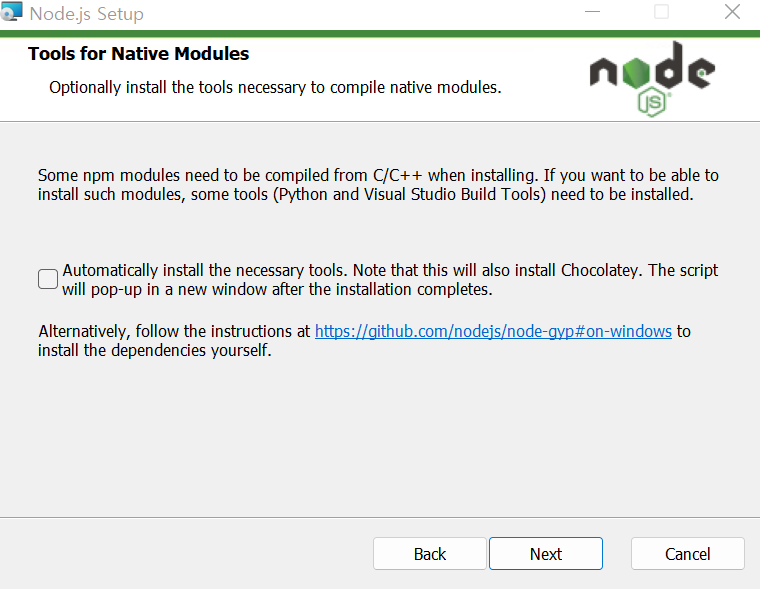Click the 'Some npm modules need to be compiled' paragraph
The height and width of the screenshot is (589, 760).
(x=378, y=185)
